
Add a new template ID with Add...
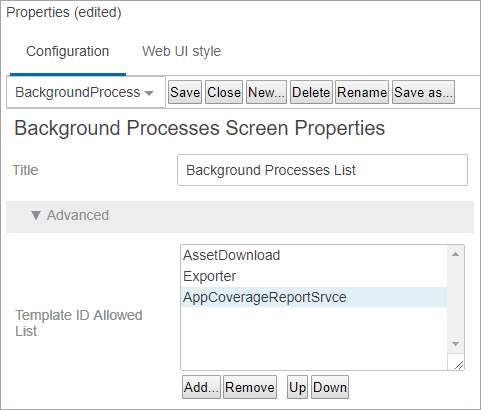pos(201,387)
